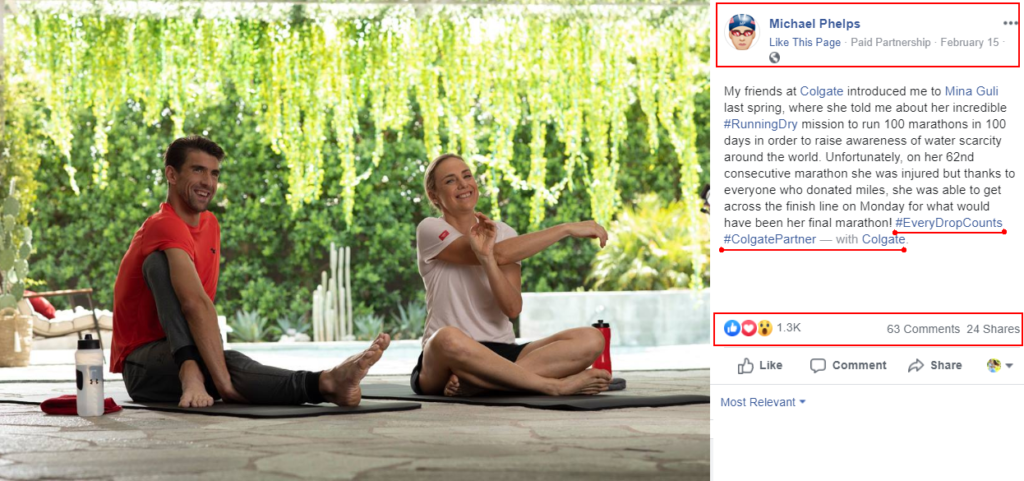The height and width of the screenshot is (481, 1024).
Task: Share the post with the Share button
Action: 935,365
